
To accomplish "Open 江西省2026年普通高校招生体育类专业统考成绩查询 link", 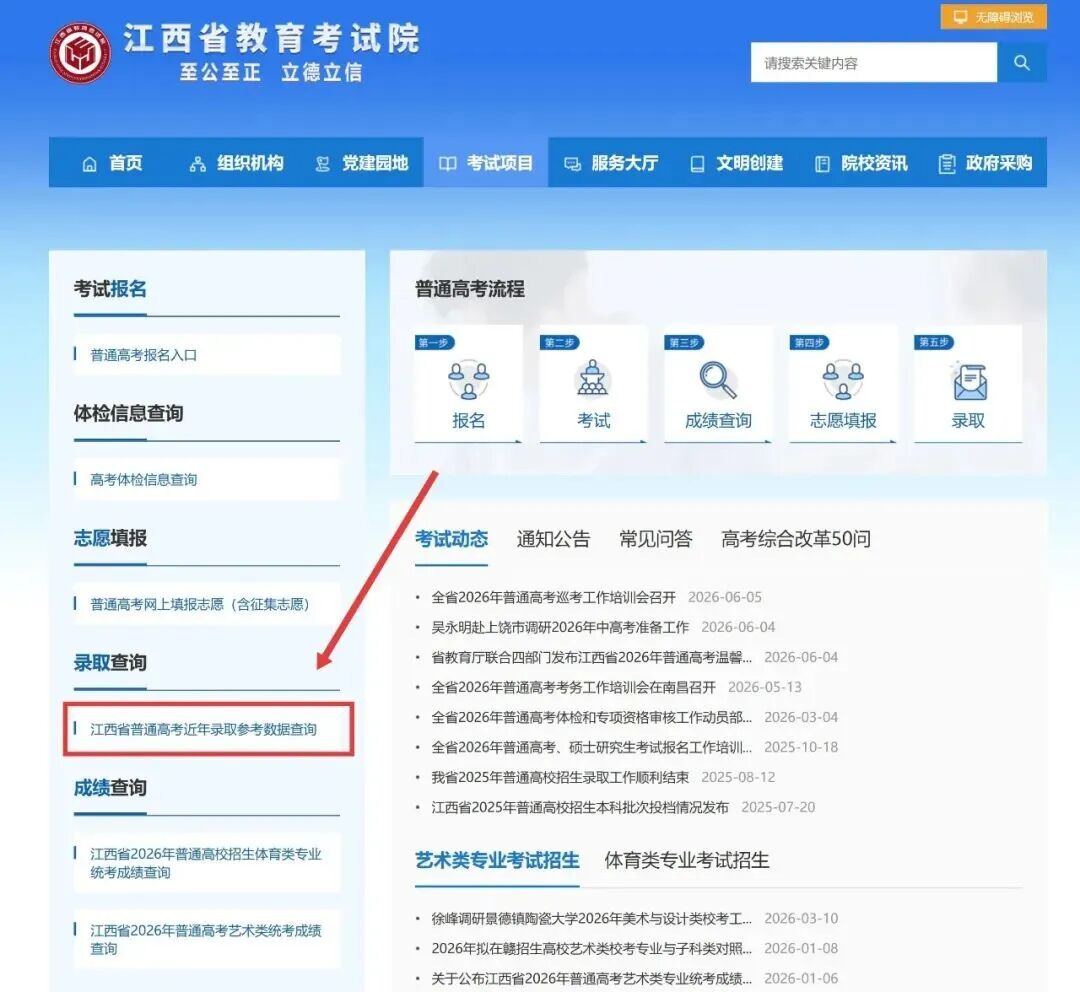I will click(x=207, y=863).
